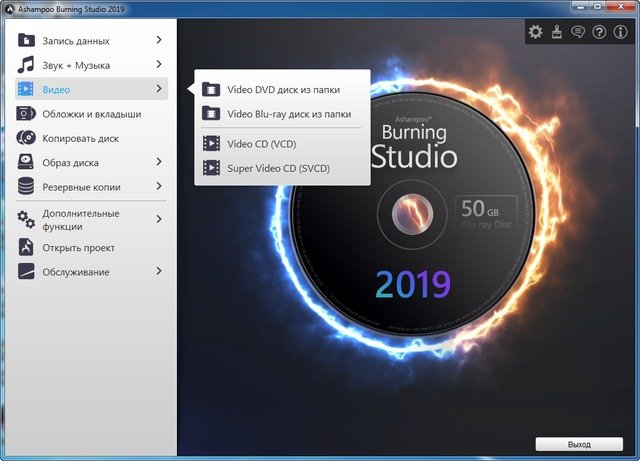Click the film icon beside Super Video CD (SVCD)

(x=211, y=167)
